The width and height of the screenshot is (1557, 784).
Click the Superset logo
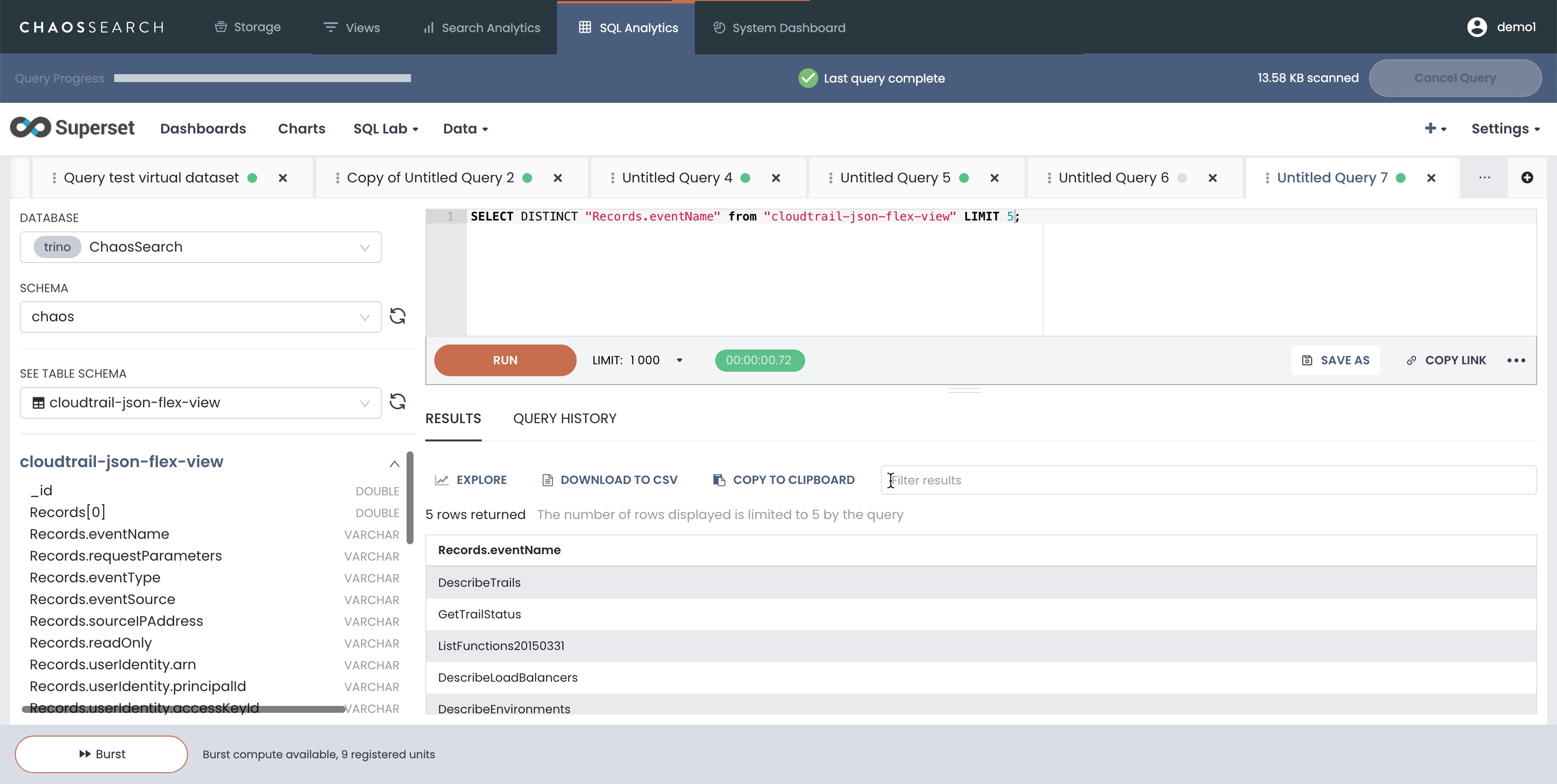pyautogui.click(x=73, y=128)
